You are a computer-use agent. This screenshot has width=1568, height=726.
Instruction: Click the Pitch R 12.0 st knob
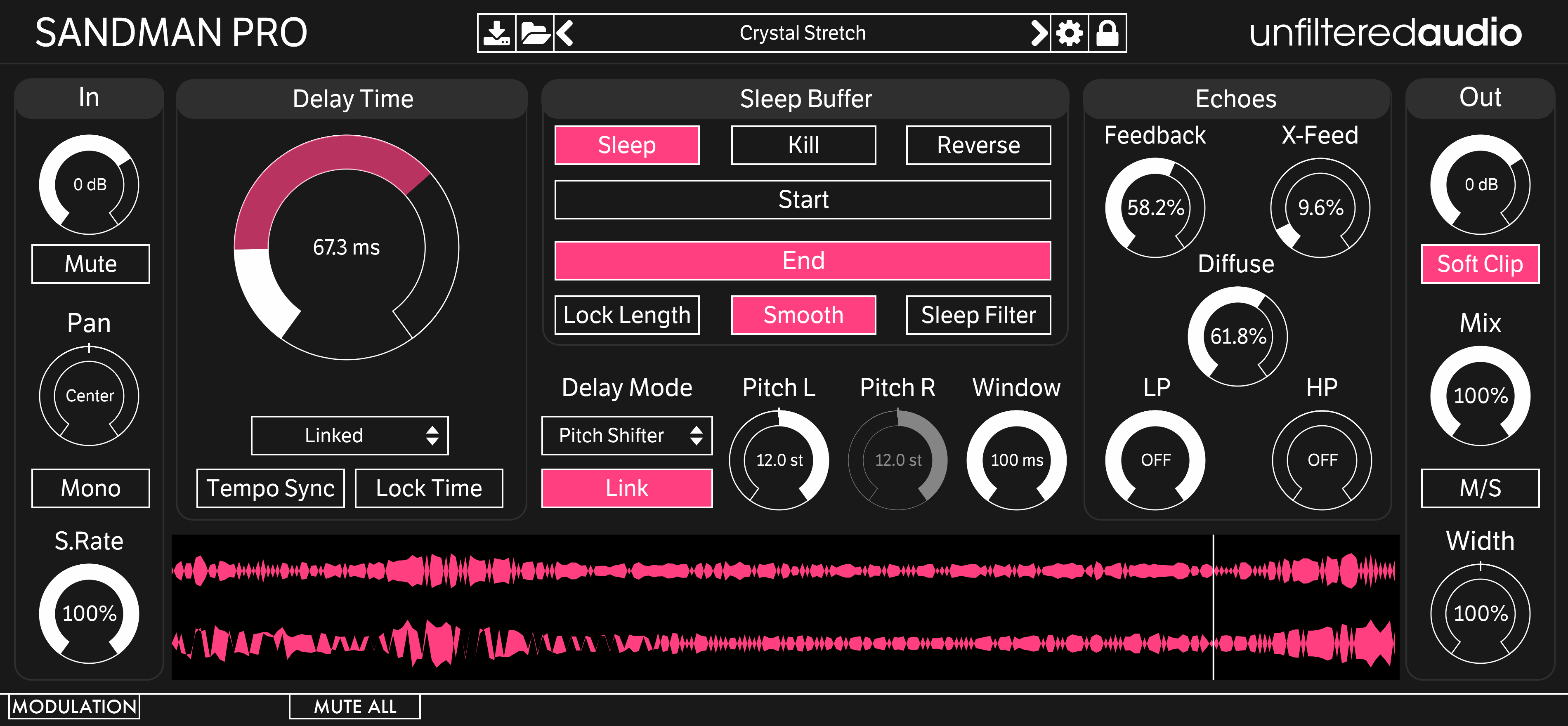tap(898, 460)
